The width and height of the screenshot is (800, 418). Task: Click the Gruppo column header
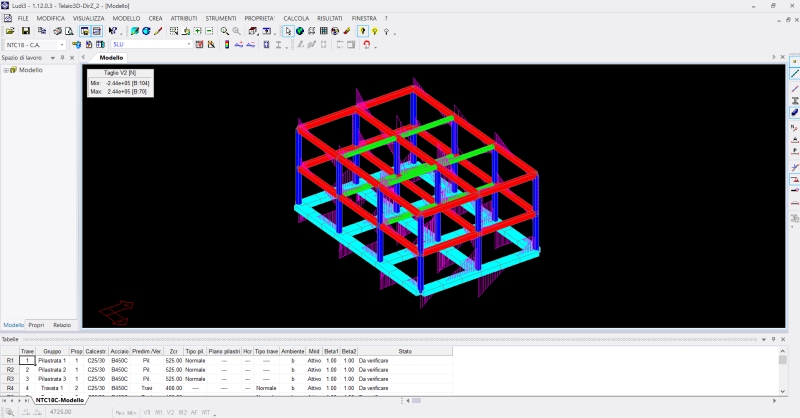point(51,352)
